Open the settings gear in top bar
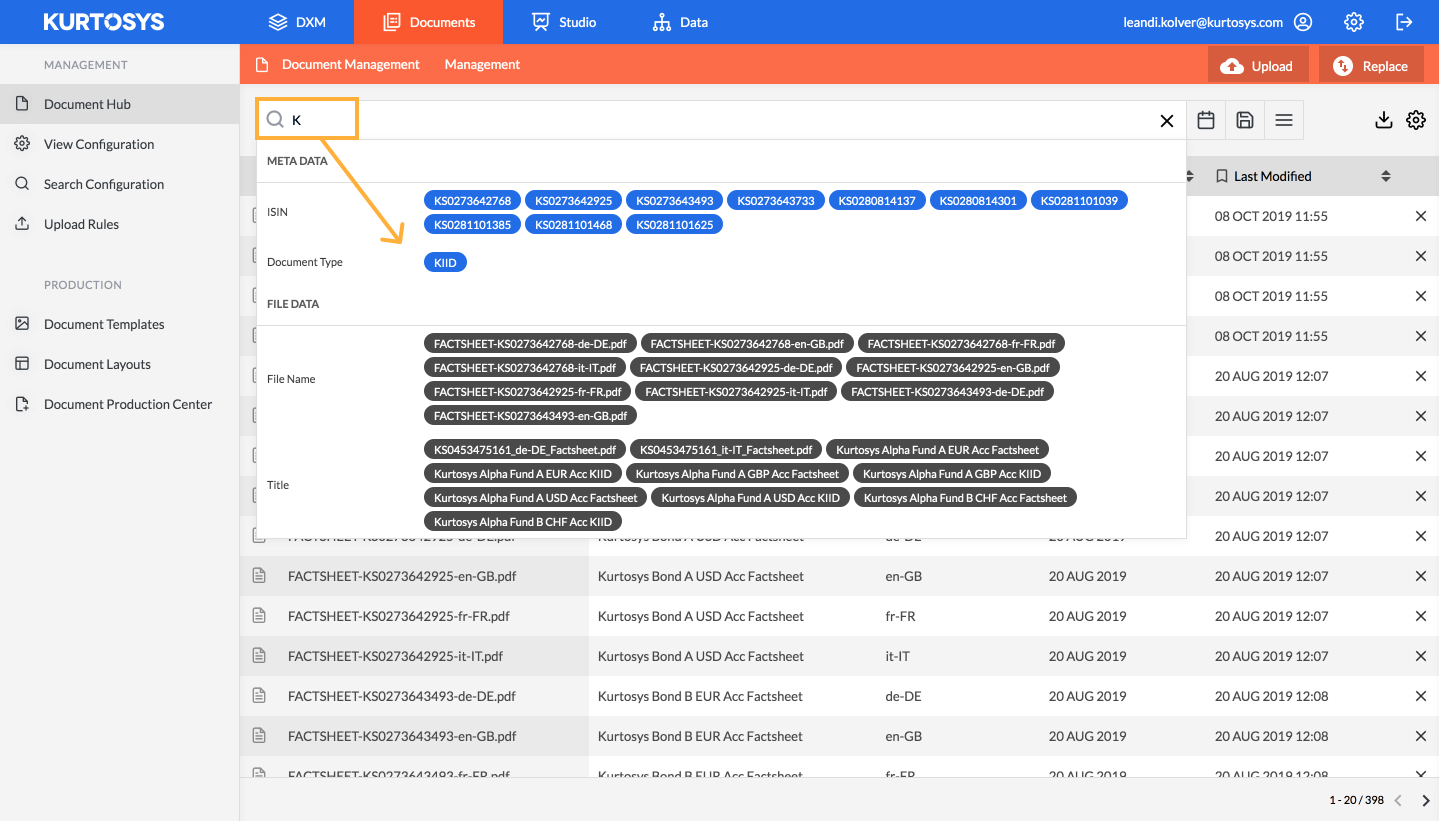The height and width of the screenshot is (821, 1439). click(1354, 22)
